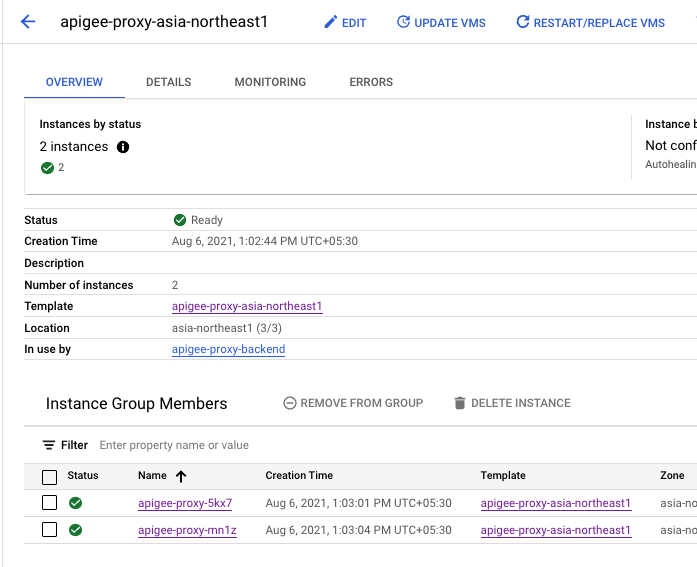Image resolution: width=697 pixels, height=567 pixels.
Task: Click the back arrow icon
Action: click(28, 22)
